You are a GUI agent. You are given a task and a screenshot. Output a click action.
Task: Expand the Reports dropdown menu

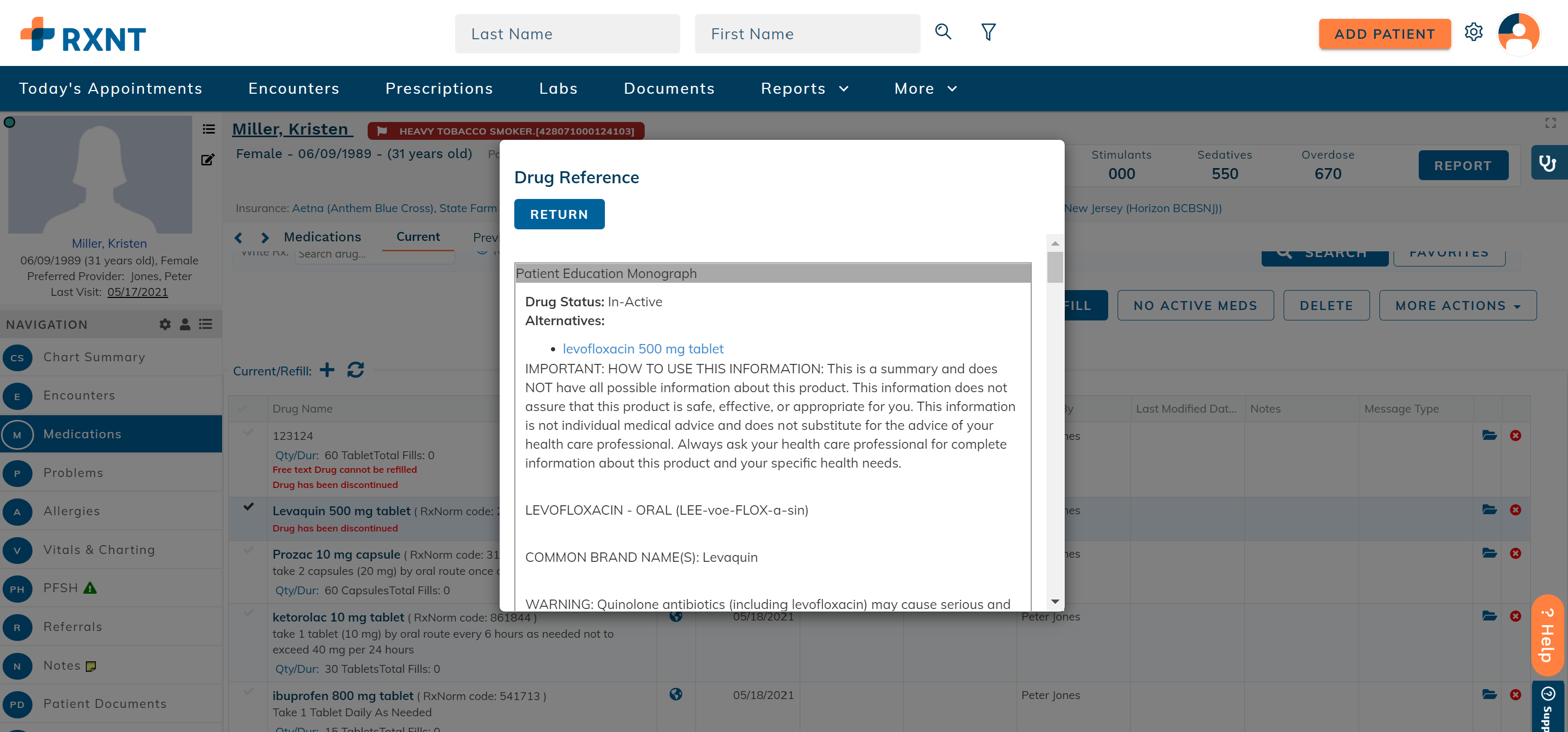[x=804, y=89]
